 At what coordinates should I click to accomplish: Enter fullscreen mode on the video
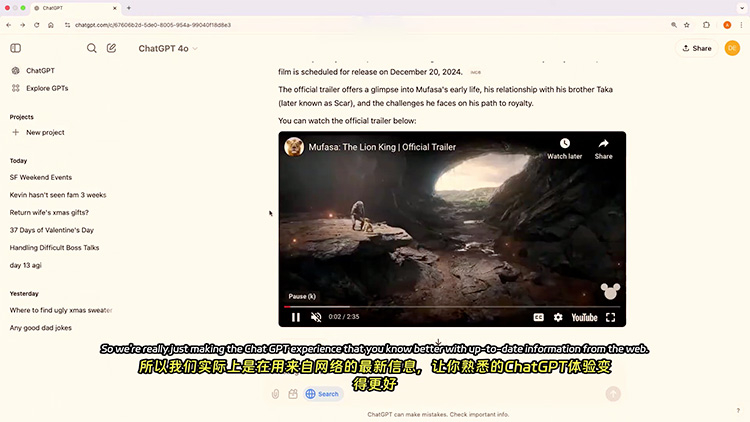610,317
